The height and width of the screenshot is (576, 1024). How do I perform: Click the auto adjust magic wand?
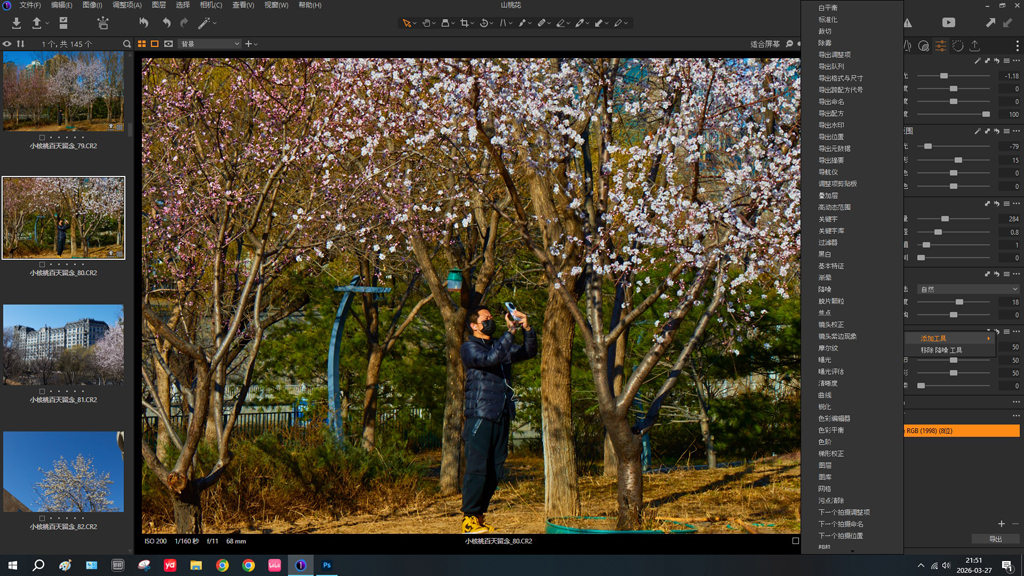[x=204, y=23]
